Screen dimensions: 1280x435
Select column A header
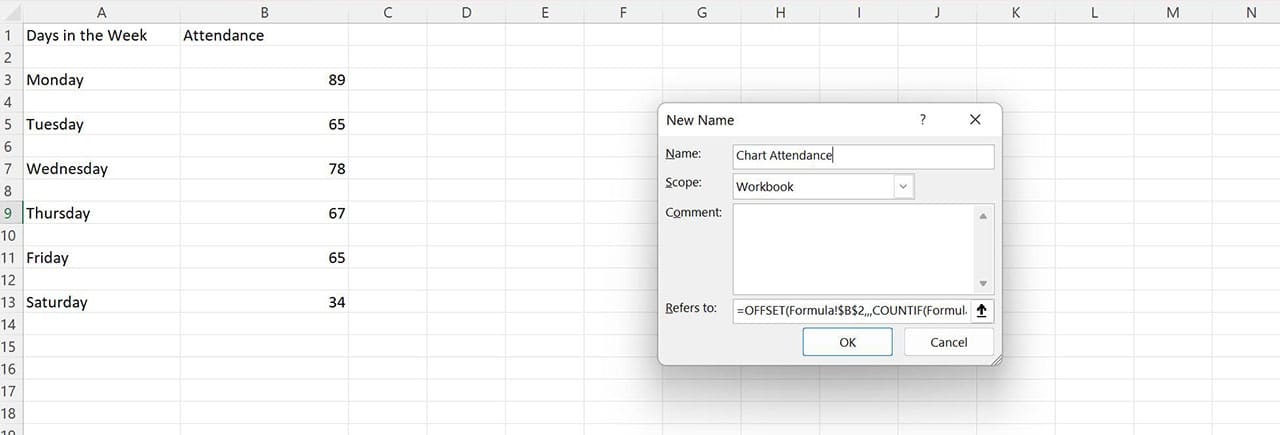click(x=101, y=12)
